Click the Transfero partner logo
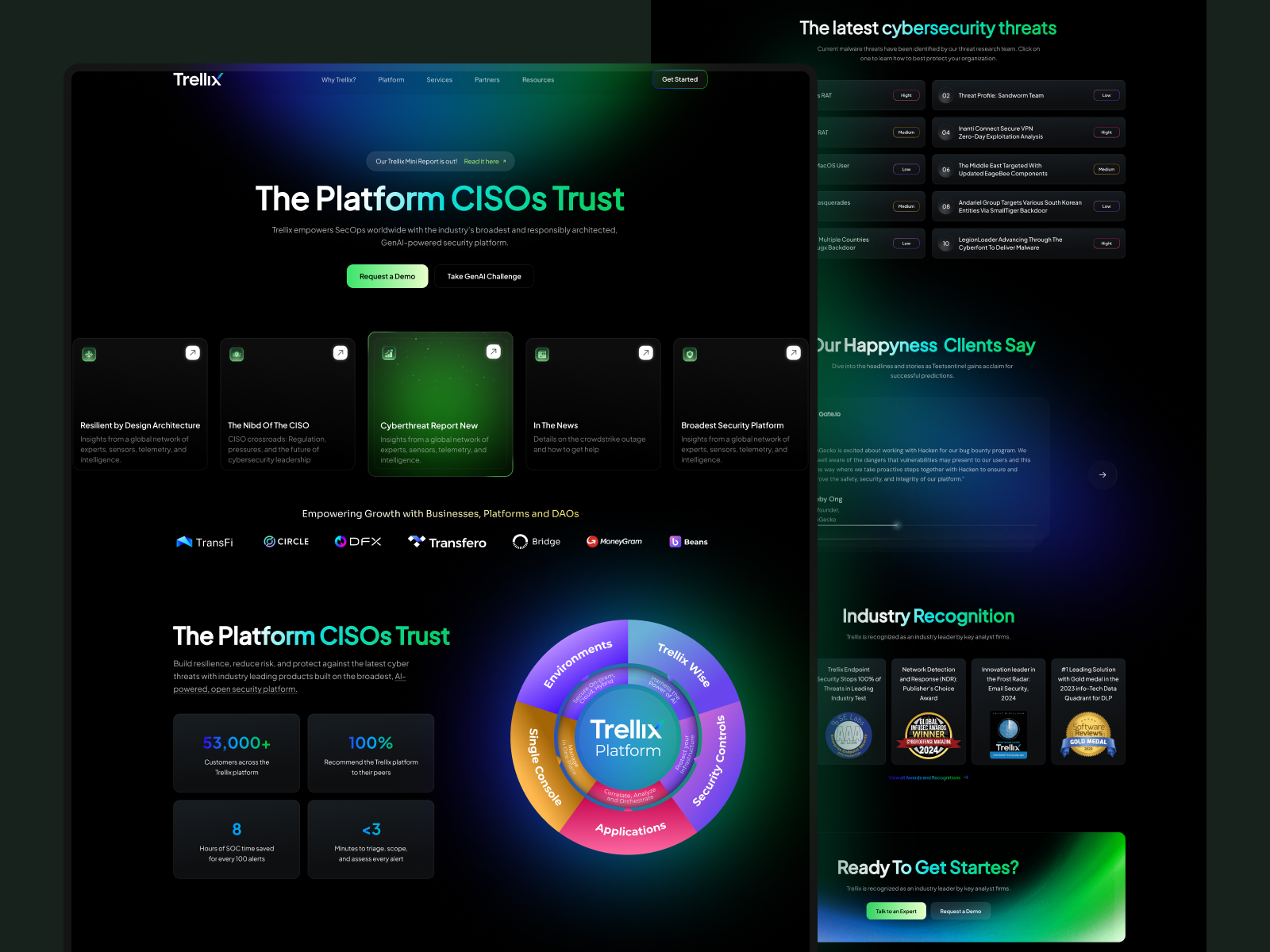 [x=447, y=542]
